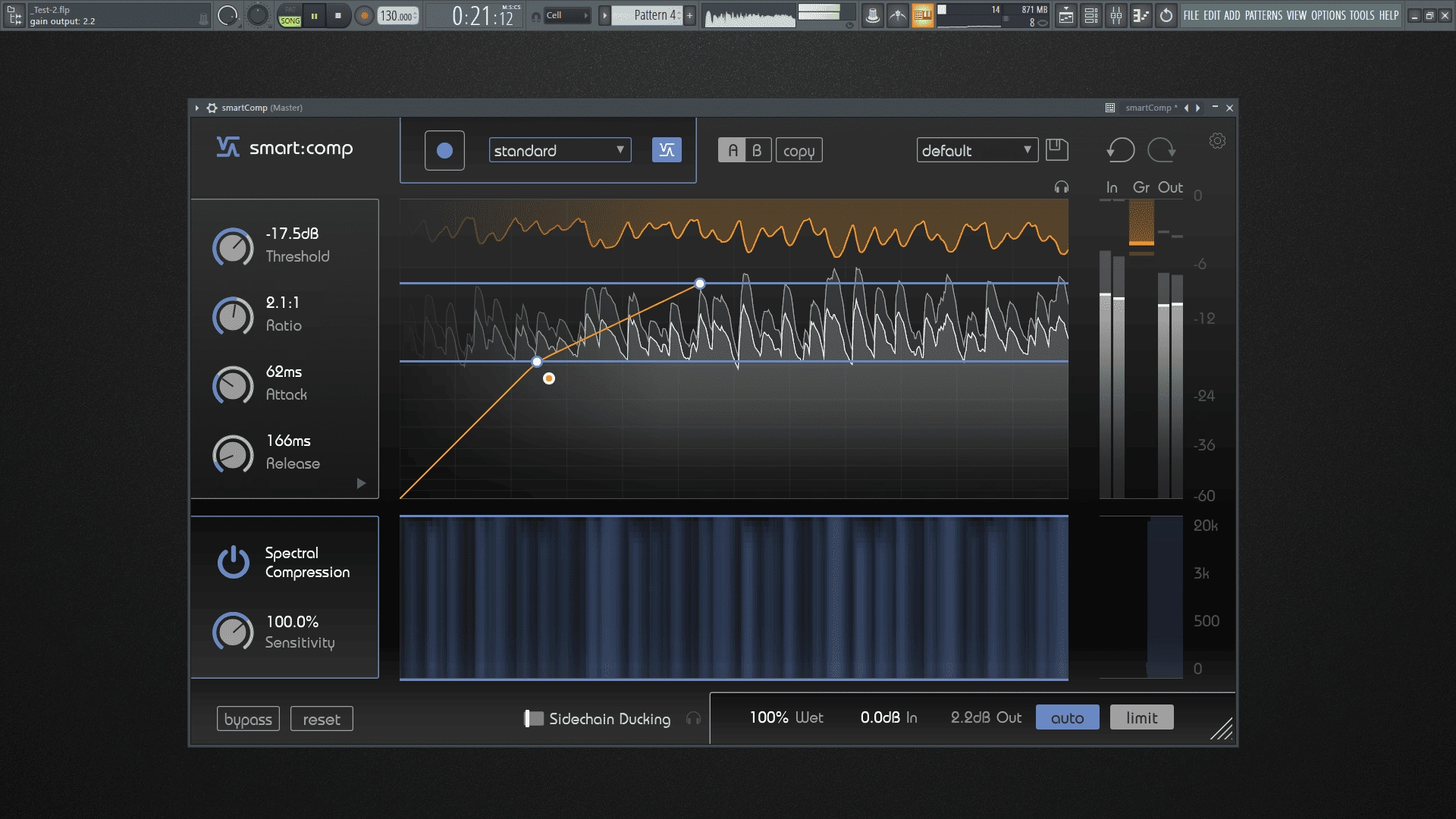Image resolution: width=1456 pixels, height=819 pixels.
Task: Open the standard profile dropdown
Action: pos(560,150)
